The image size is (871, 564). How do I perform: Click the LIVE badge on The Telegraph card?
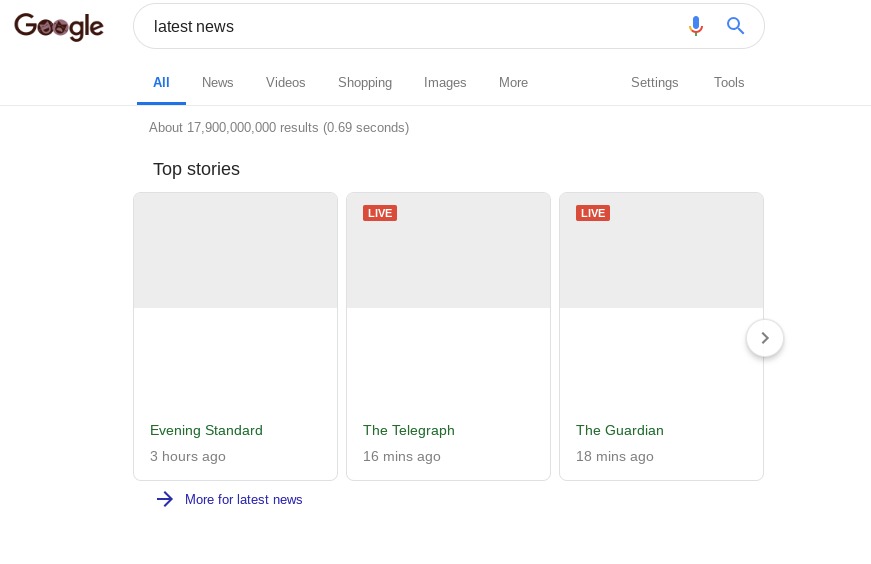pos(380,213)
